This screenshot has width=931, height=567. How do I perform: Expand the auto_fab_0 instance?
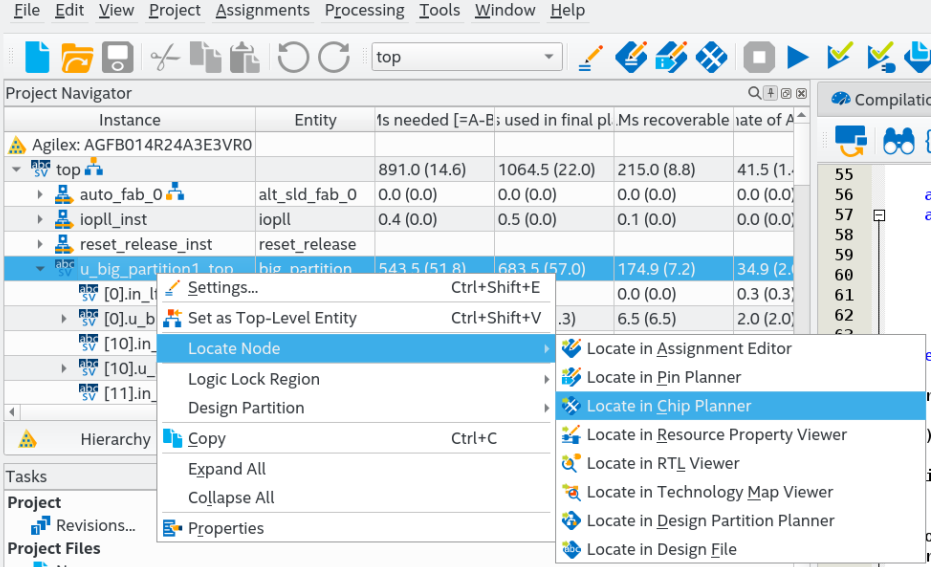click(40, 194)
